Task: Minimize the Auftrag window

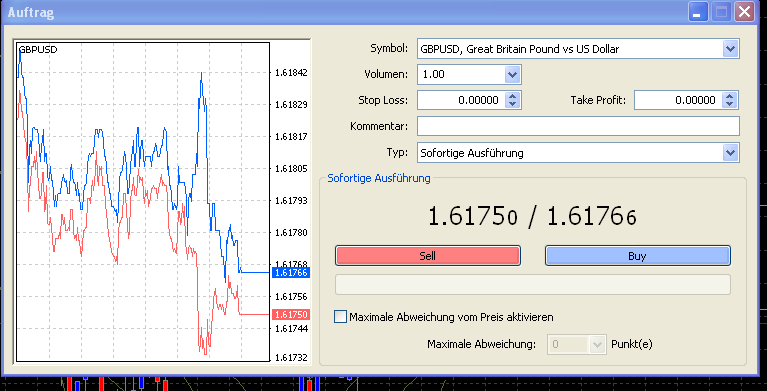Action: 698,12
